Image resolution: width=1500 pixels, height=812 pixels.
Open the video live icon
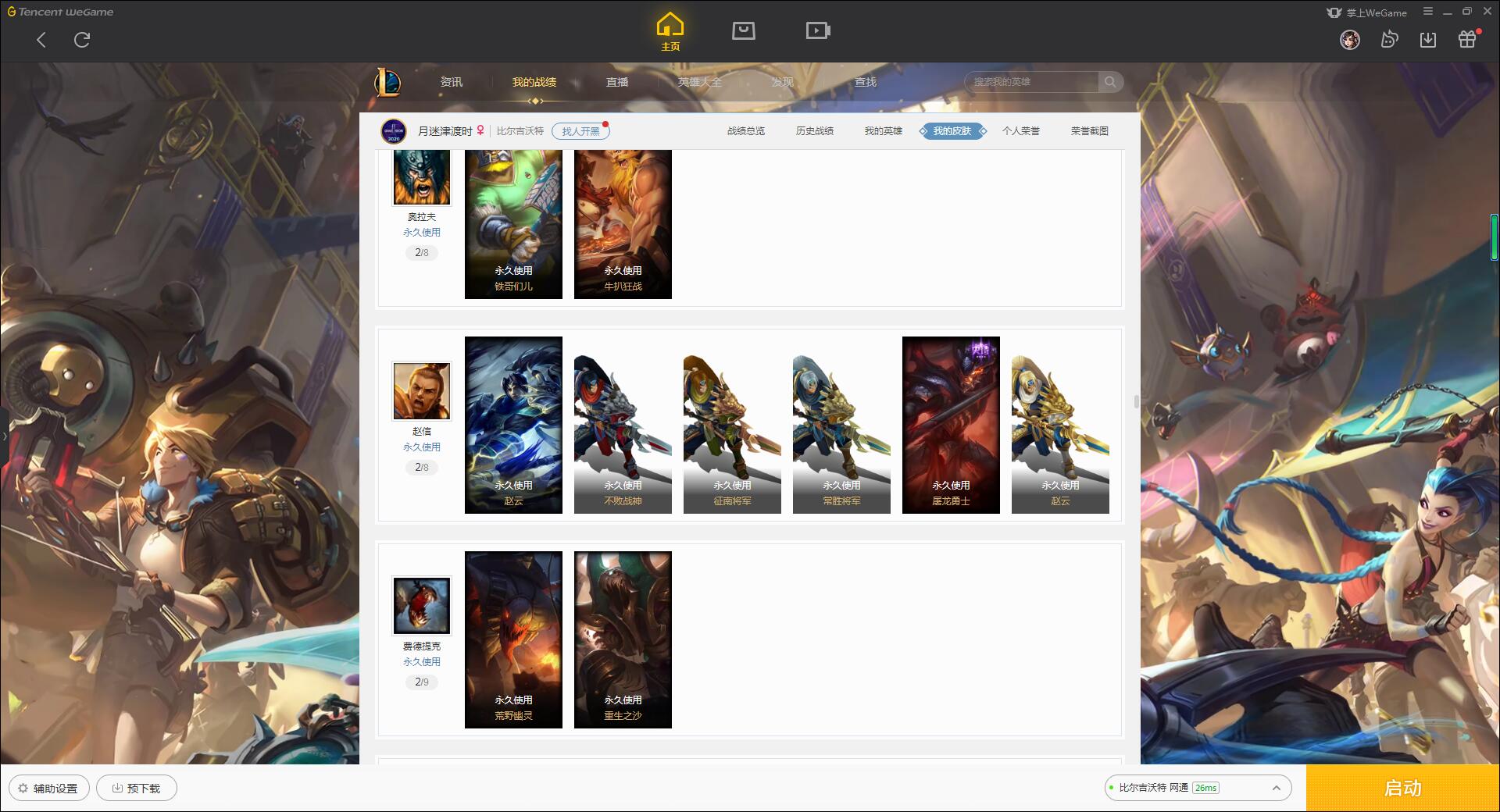click(x=818, y=30)
